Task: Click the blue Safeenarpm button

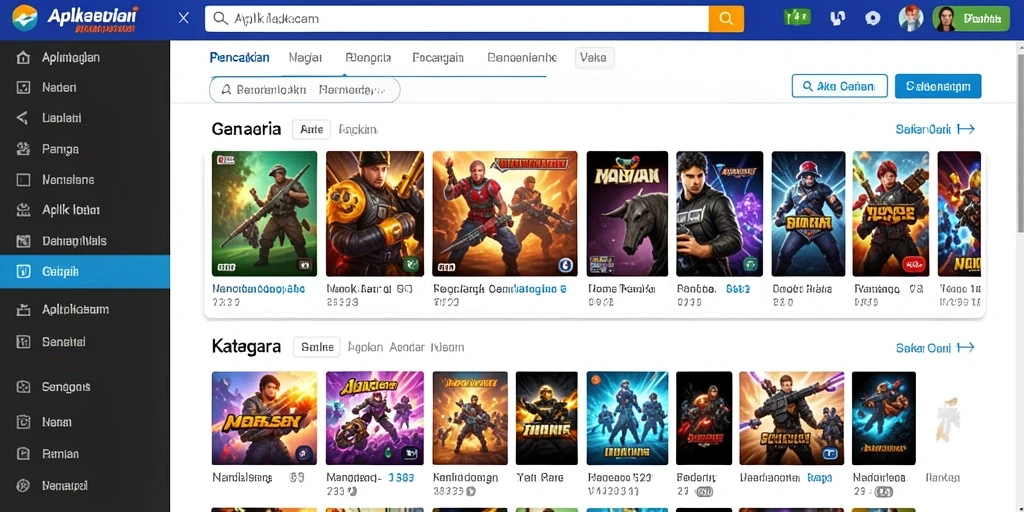Action: pos(938,86)
